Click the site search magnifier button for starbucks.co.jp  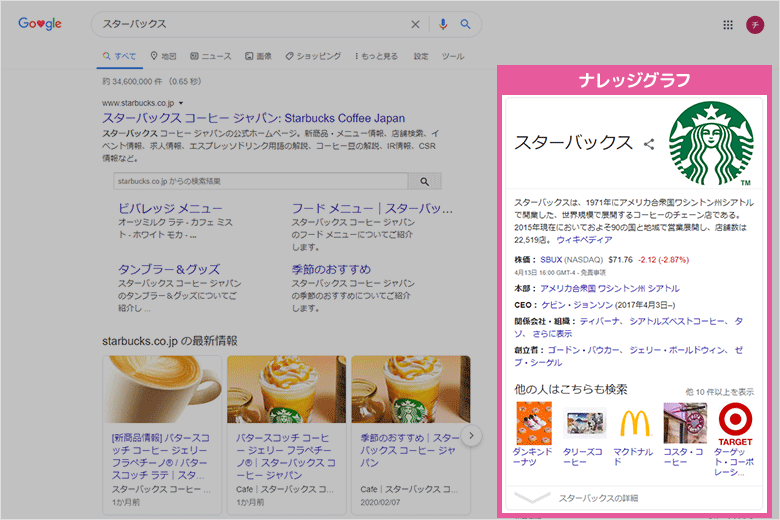424,181
